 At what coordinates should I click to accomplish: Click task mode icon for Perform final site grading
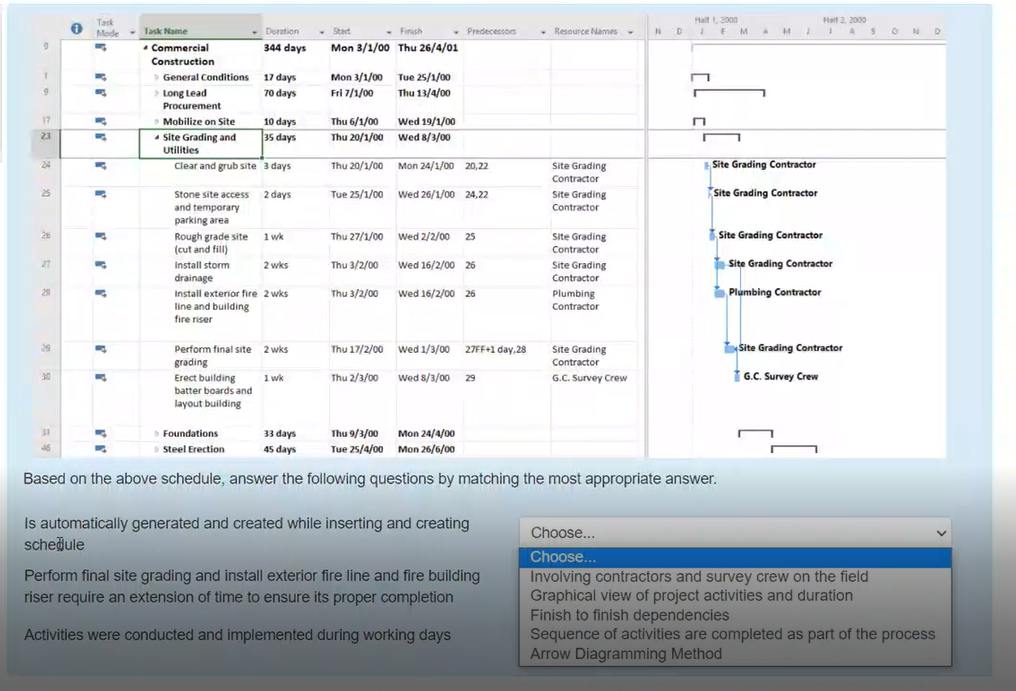[x=101, y=350]
